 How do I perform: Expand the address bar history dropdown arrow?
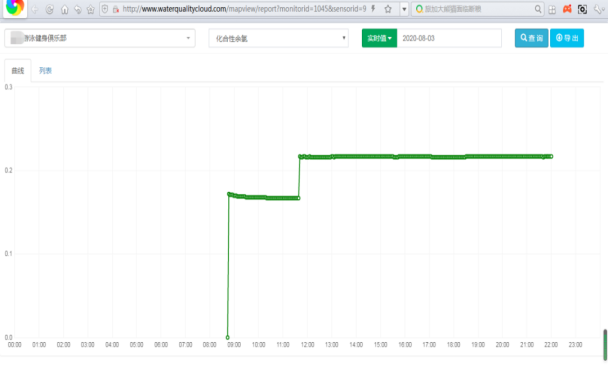tap(404, 9)
